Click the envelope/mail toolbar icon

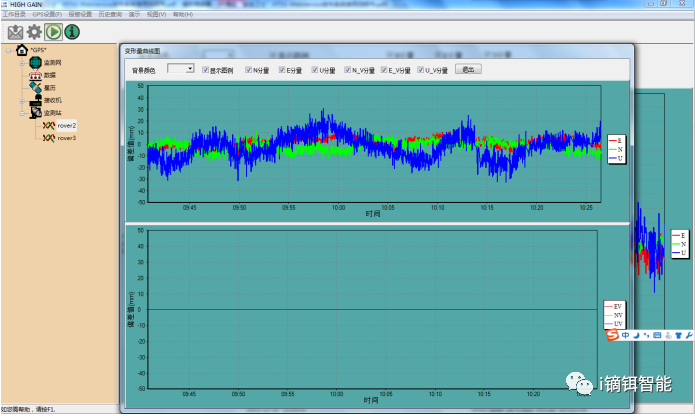coord(16,32)
